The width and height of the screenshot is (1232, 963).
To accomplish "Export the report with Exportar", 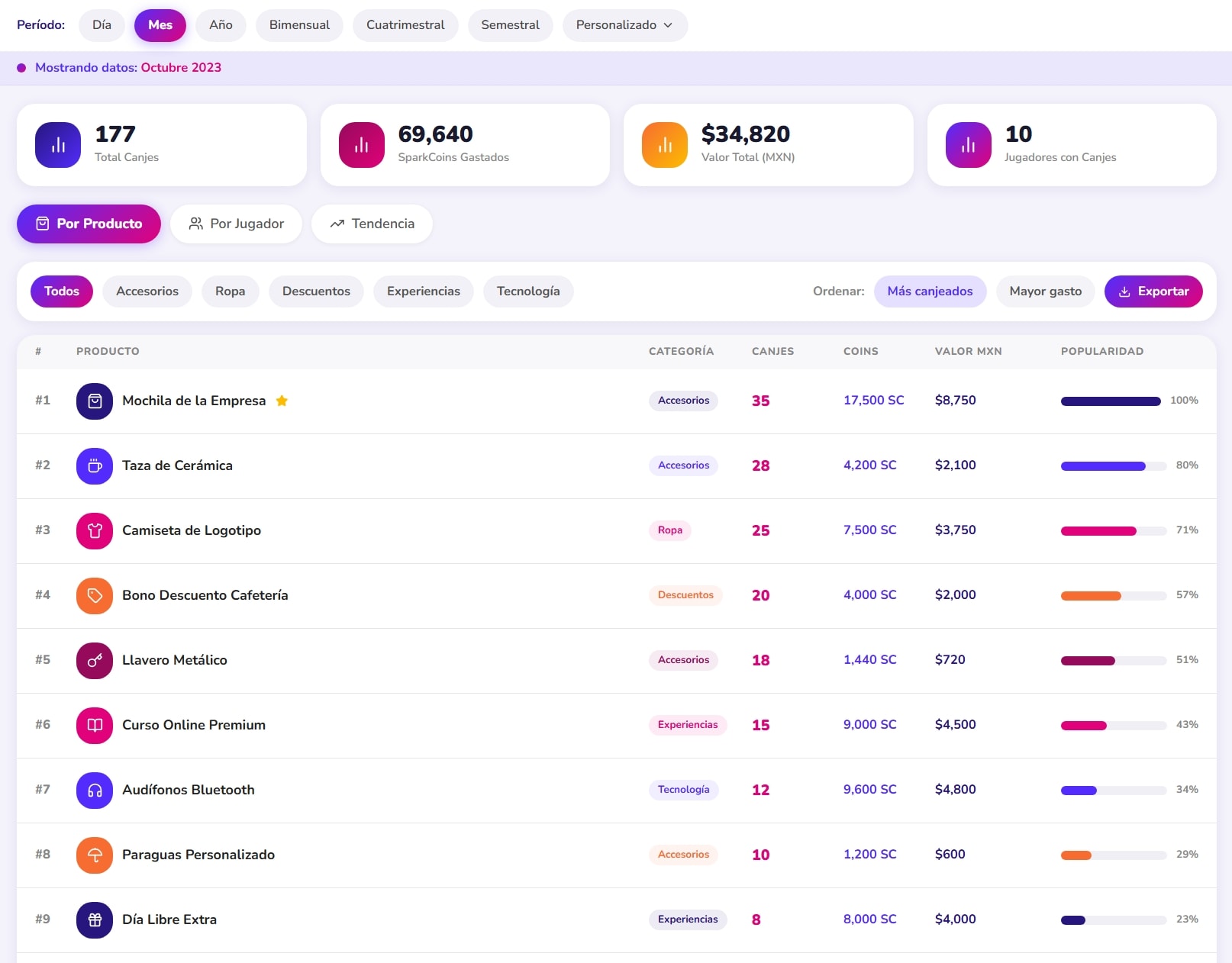I will coord(1153,291).
